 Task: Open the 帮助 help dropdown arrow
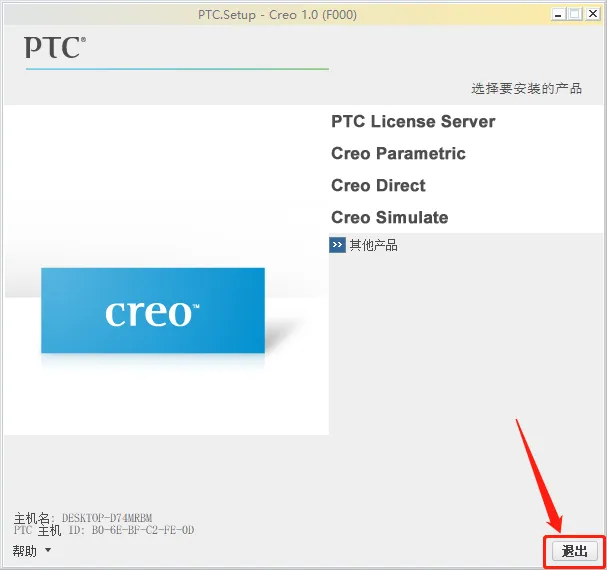point(48,549)
